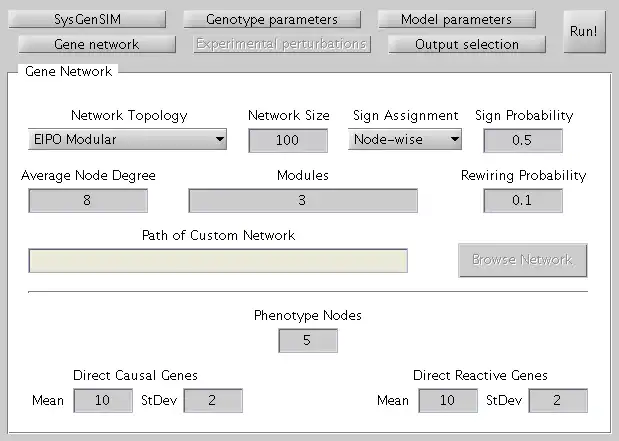Click the Average Node Degree field
Screen dimensions: 619x441
click(x=88, y=201)
